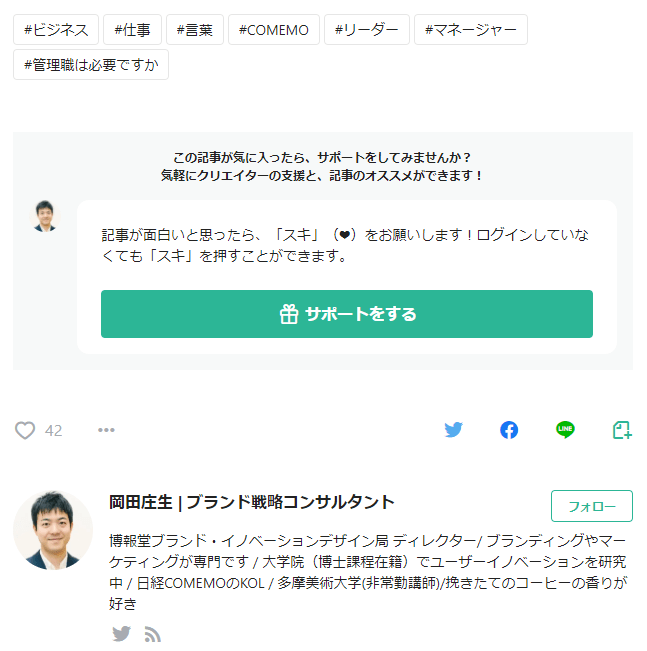
Task: Open the #ビジネス hashtag
Action: (x=56, y=30)
